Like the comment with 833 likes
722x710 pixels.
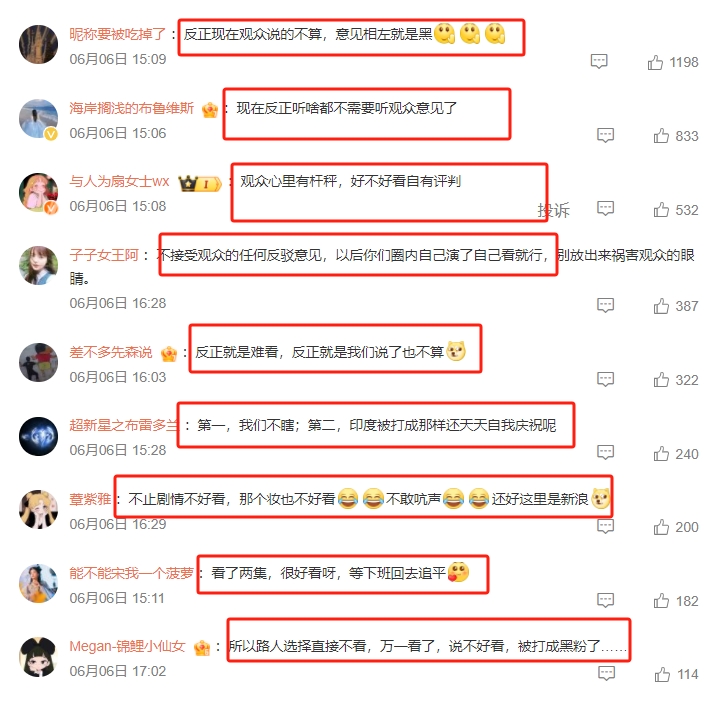(x=661, y=136)
